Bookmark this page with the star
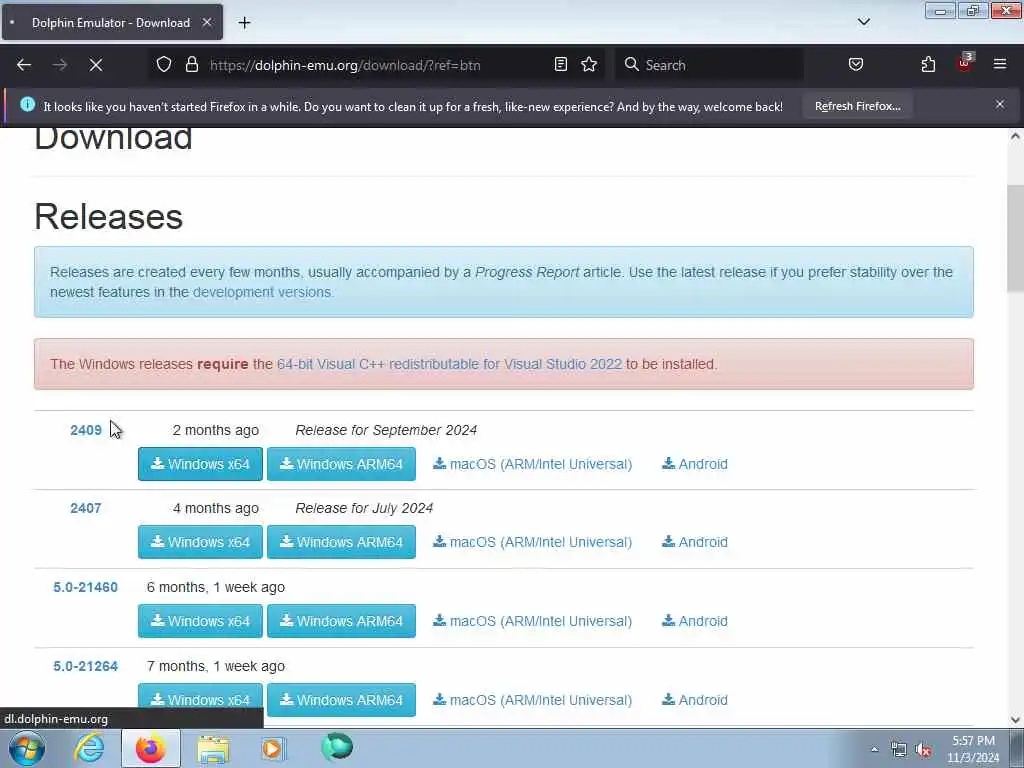This screenshot has width=1024, height=768. point(589,65)
